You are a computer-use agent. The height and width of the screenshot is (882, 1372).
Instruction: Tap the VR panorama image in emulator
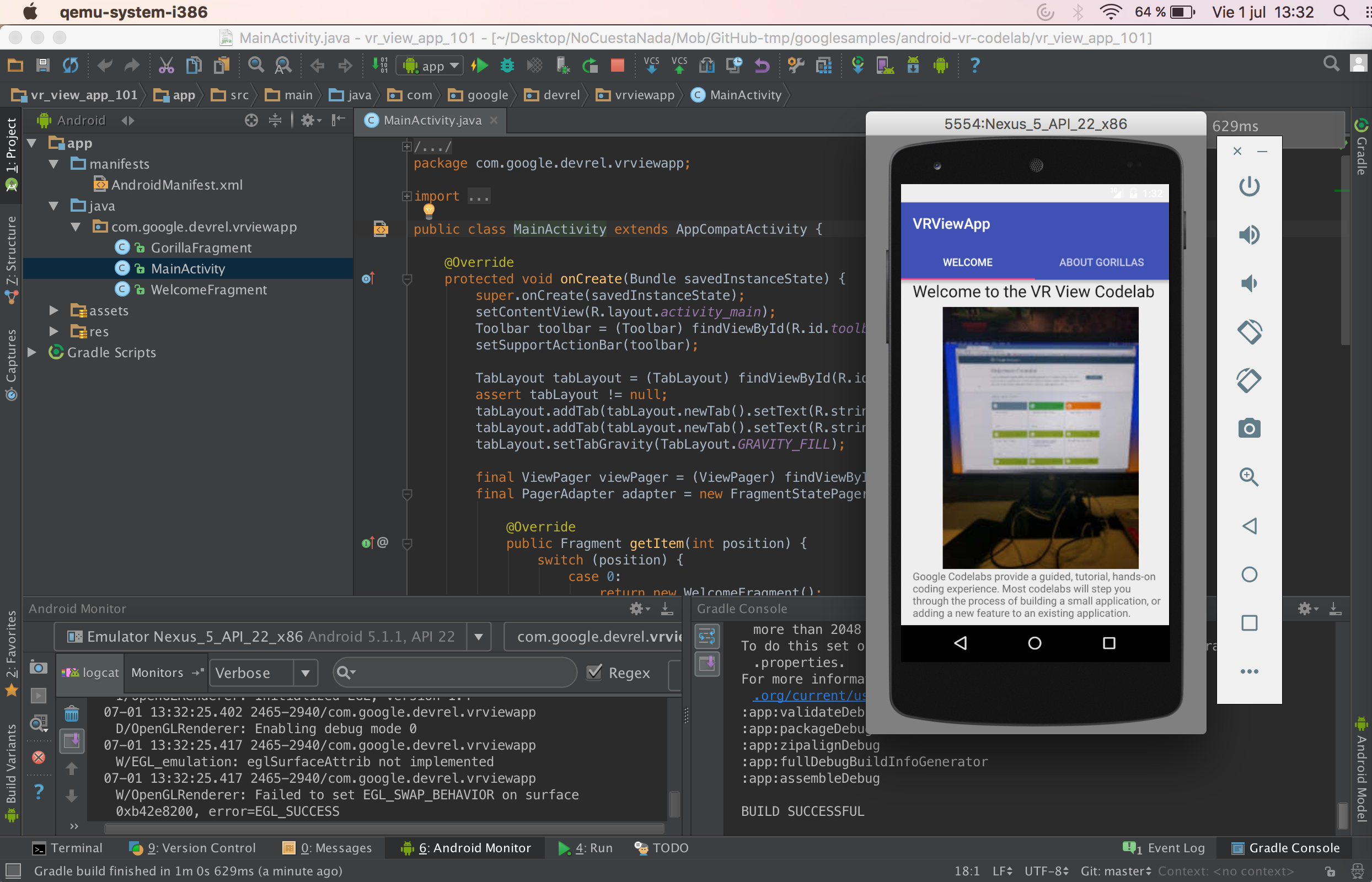pyautogui.click(x=1041, y=438)
